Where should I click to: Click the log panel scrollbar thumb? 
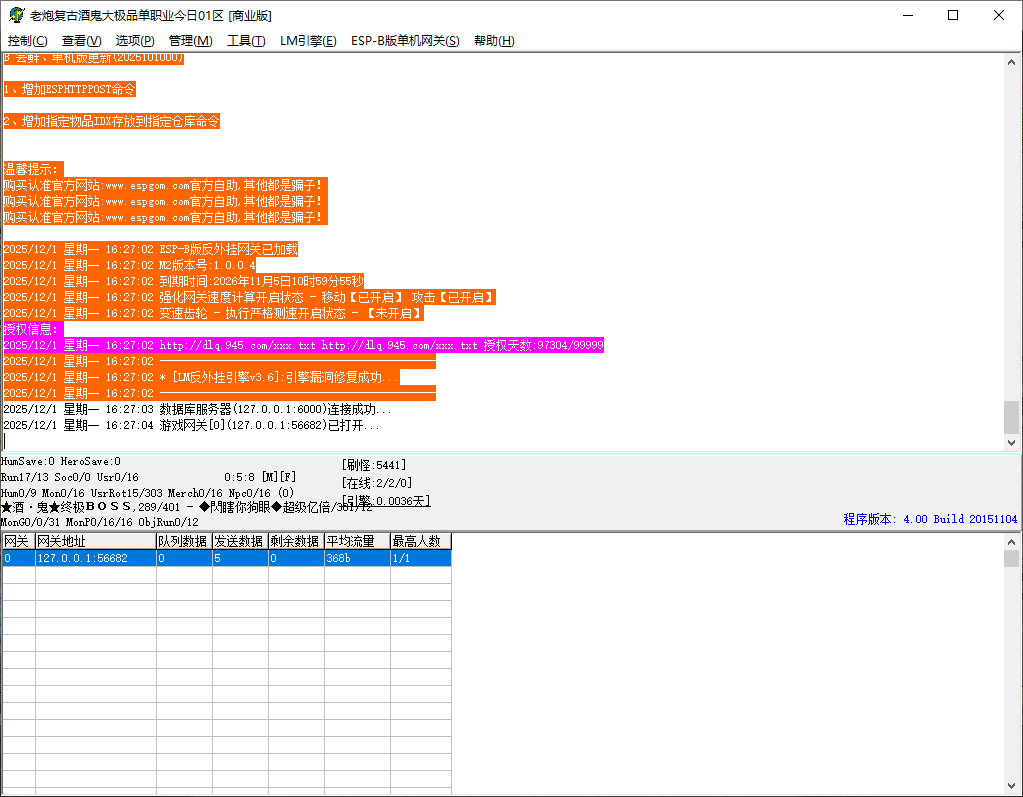[1012, 415]
